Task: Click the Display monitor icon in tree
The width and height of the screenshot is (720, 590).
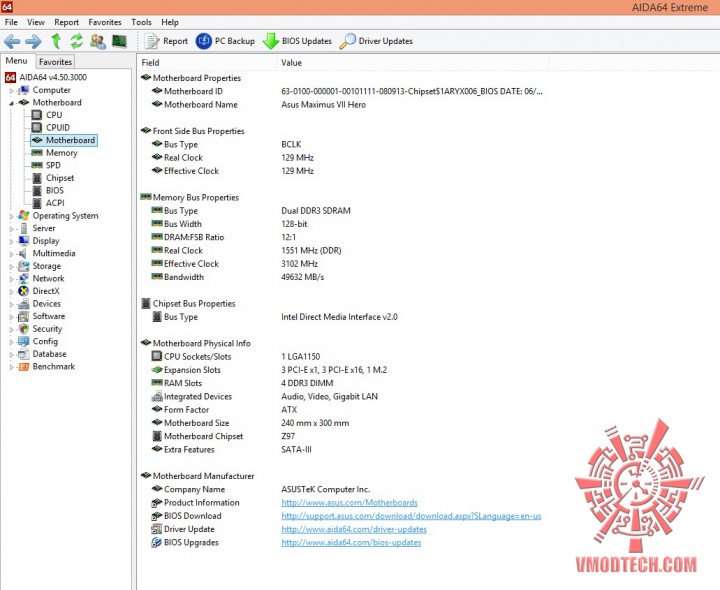Action: tap(23, 241)
